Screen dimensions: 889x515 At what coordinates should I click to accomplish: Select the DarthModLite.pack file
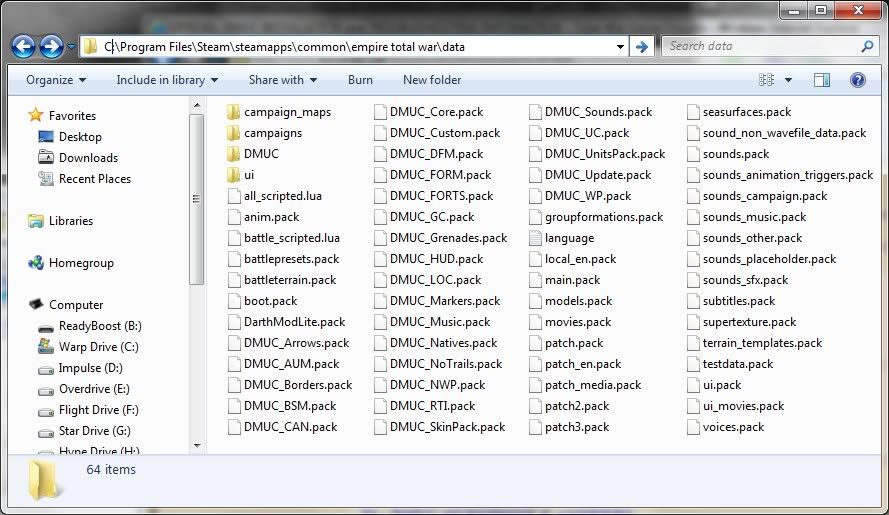tap(294, 322)
